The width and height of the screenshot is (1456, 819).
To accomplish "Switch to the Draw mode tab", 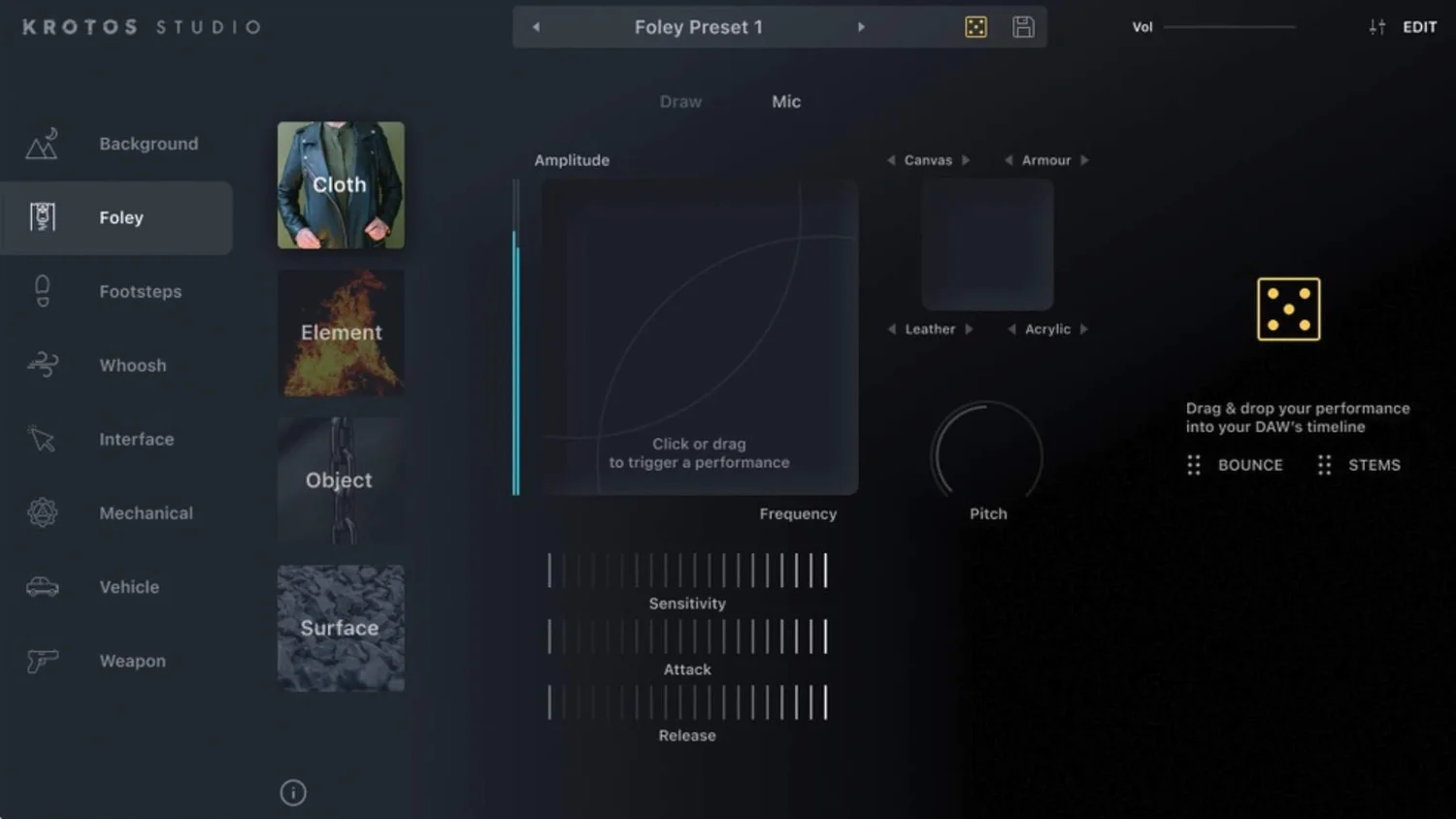I will click(x=679, y=101).
